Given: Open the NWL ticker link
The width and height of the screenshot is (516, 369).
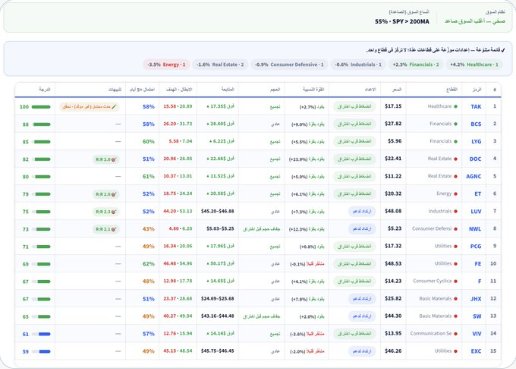Looking at the screenshot, I should tap(475, 229).
